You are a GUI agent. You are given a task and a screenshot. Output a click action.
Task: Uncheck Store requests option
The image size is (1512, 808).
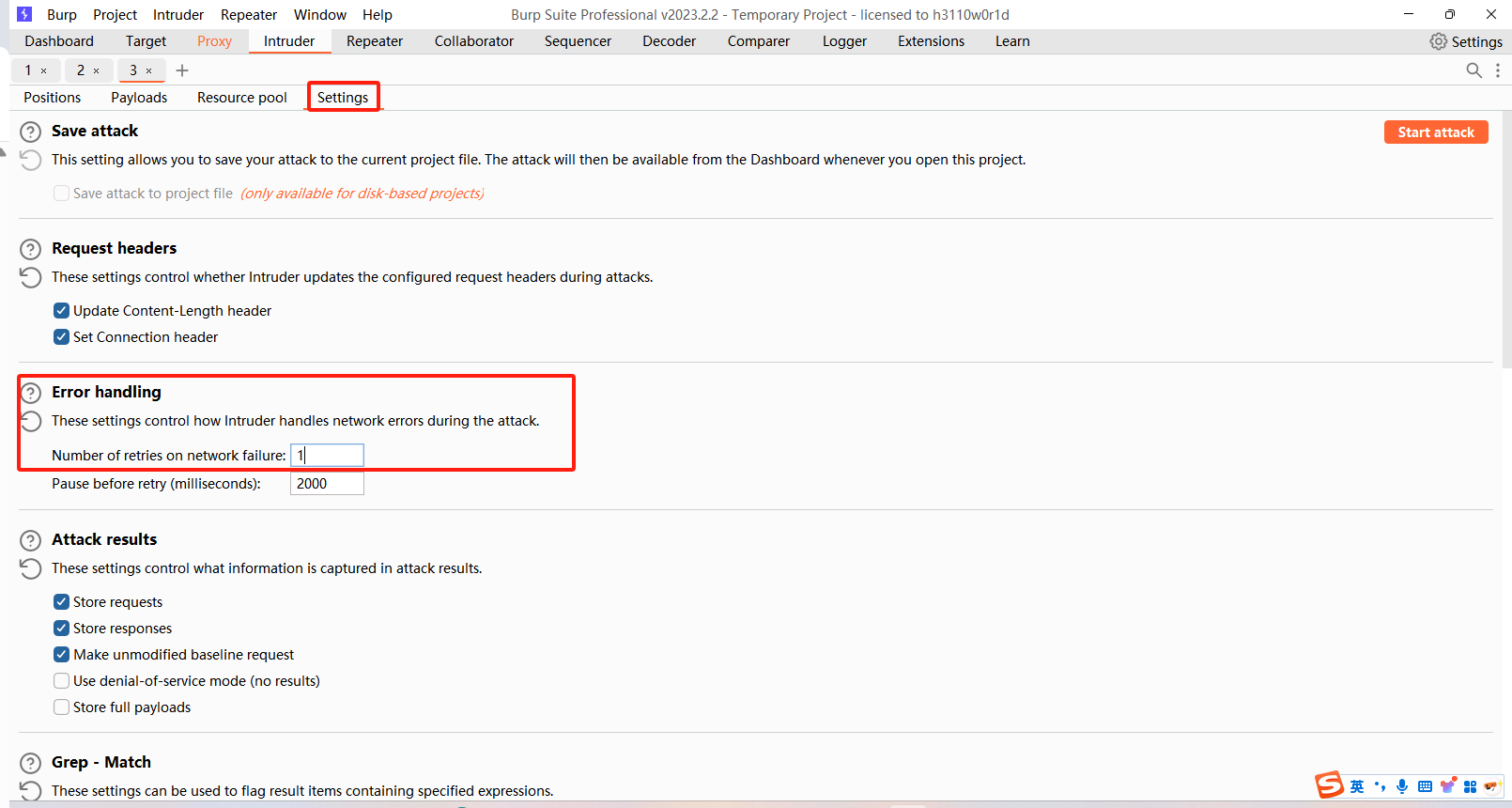pyautogui.click(x=62, y=602)
